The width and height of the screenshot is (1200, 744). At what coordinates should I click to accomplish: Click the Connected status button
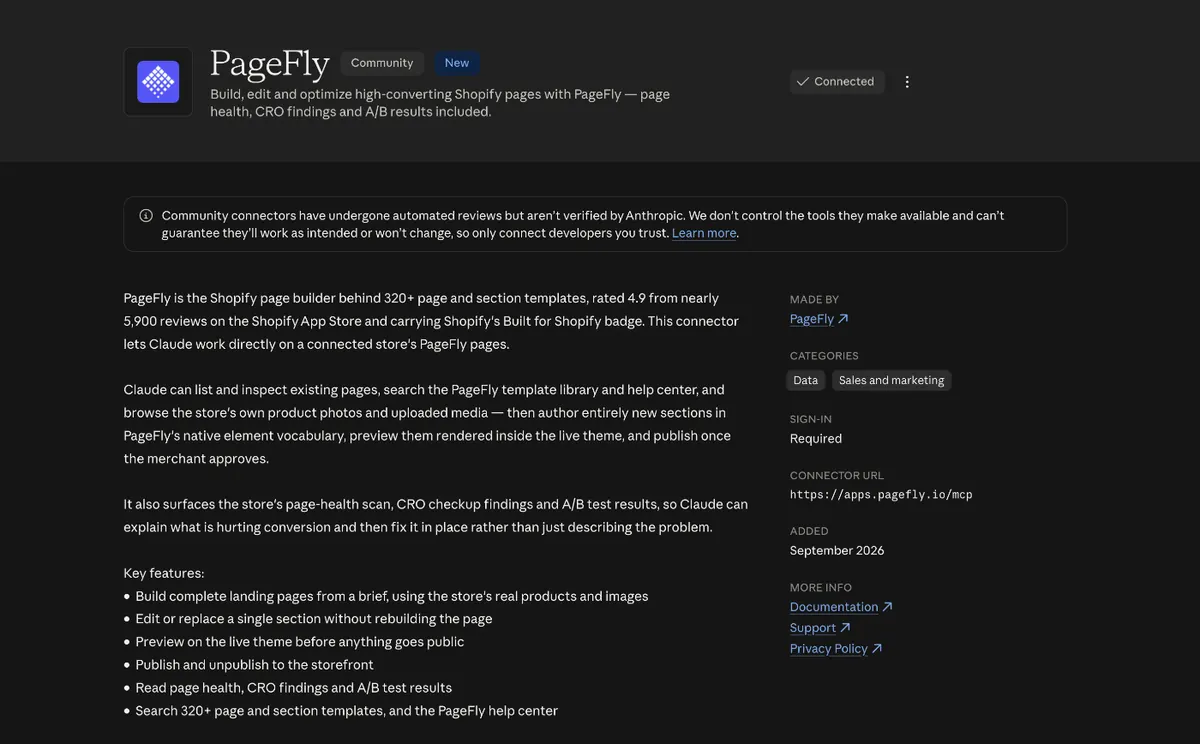(x=835, y=82)
